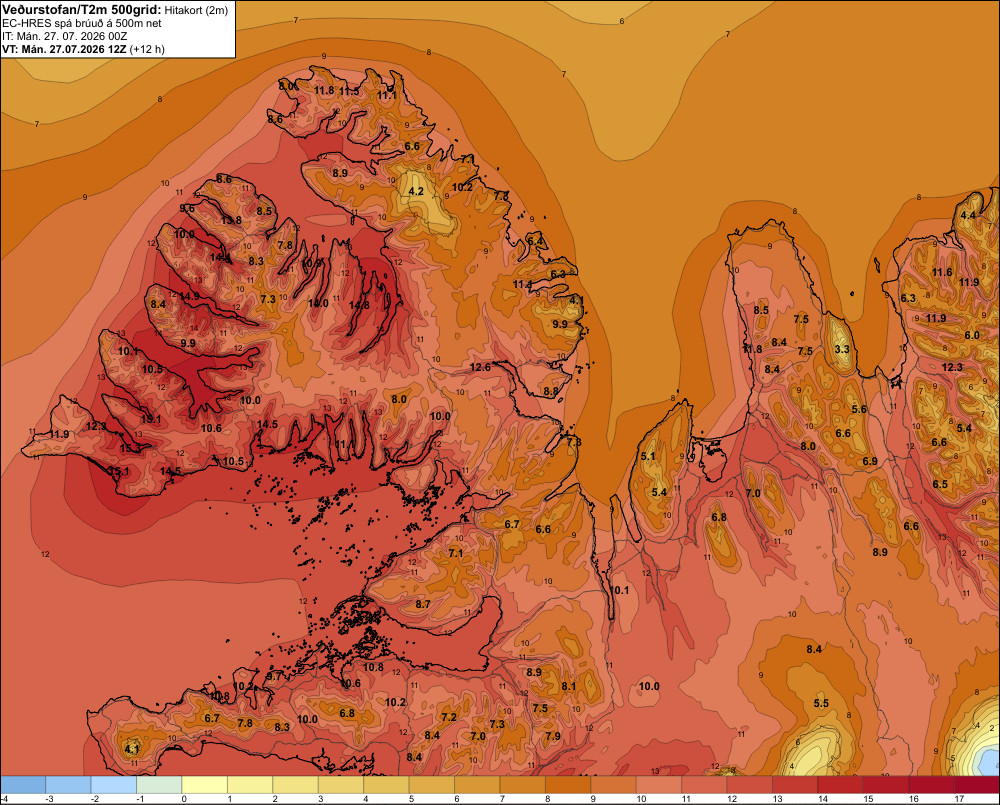Click the 14.8 temperature value on the map
Viewport: 1000px width, 805px height.
pos(359,305)
